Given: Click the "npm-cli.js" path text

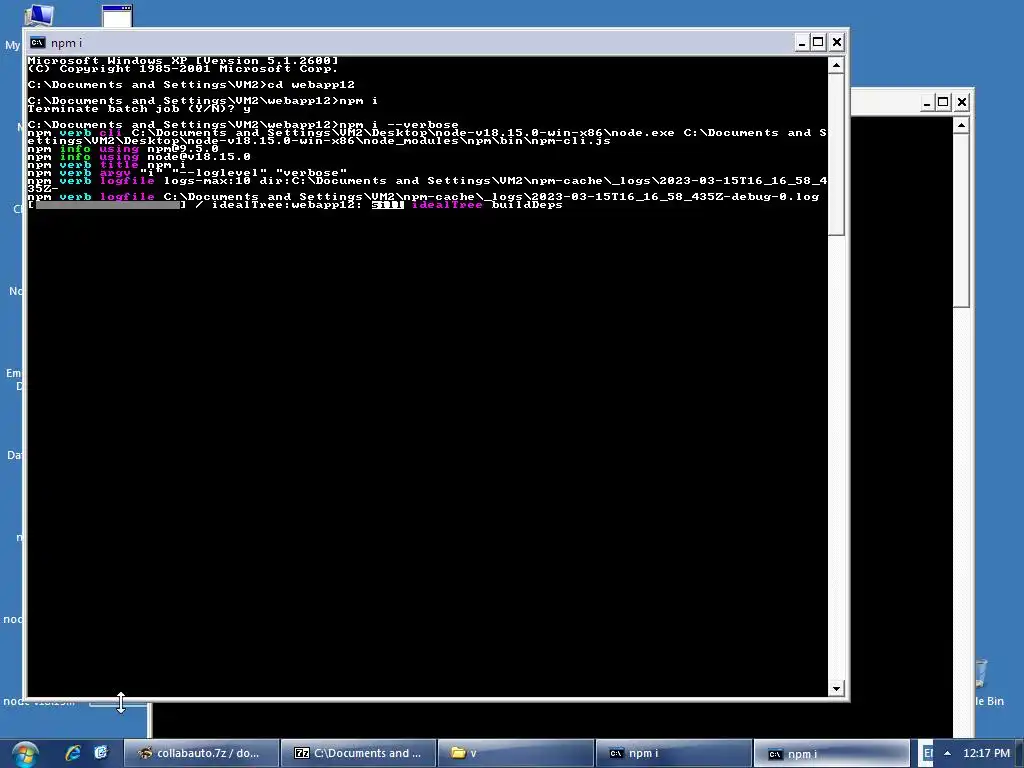Looking at the screenshot, I should point(571,141).
